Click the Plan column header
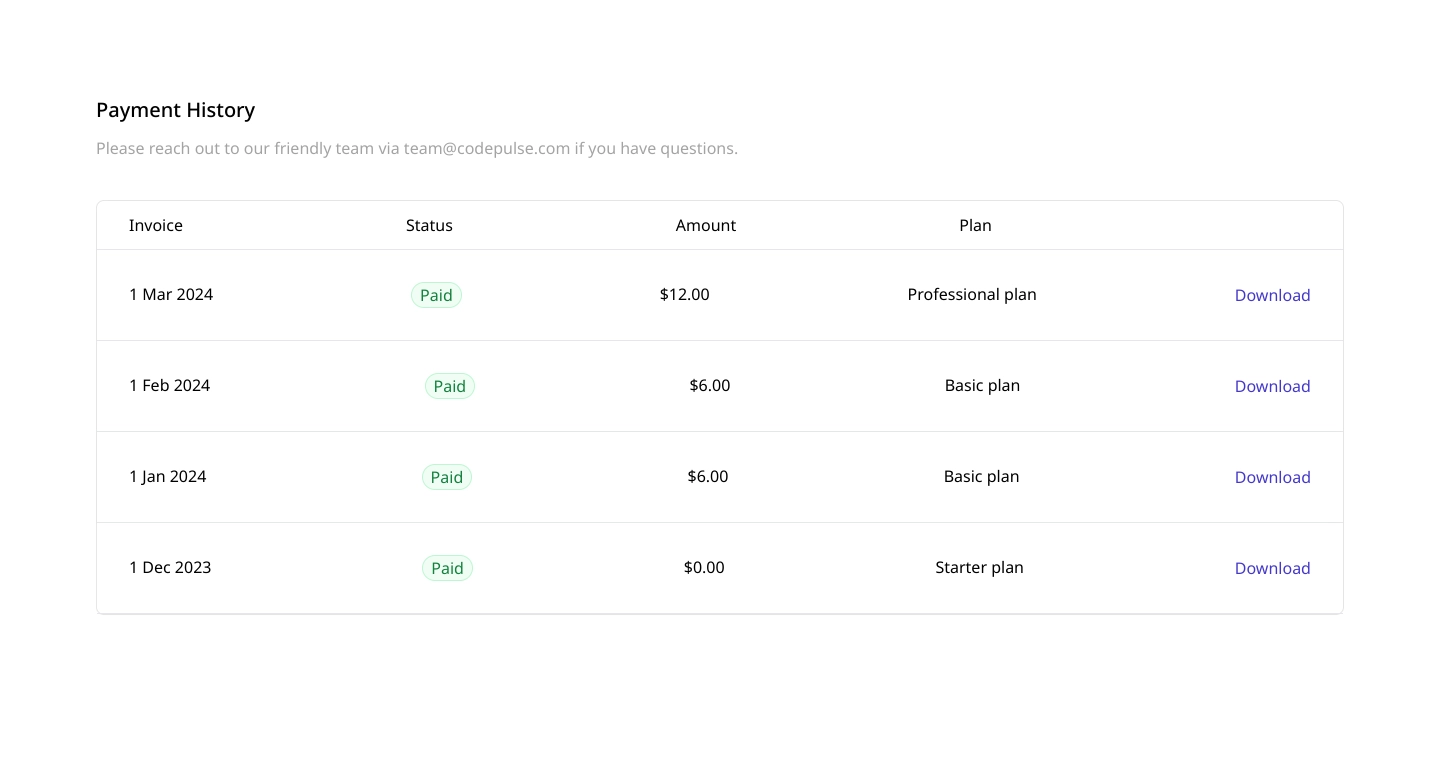 pos(975,225)
